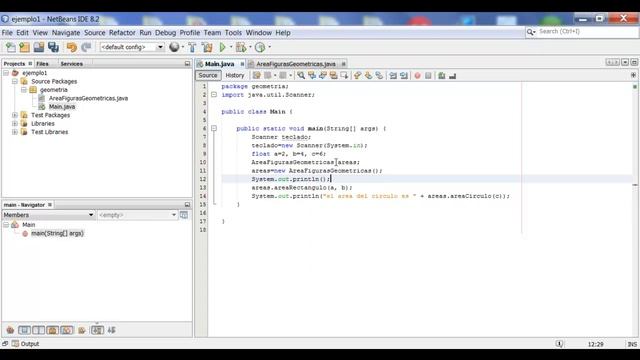Click the red Start Macro Recording icon

tap(417, 76)
